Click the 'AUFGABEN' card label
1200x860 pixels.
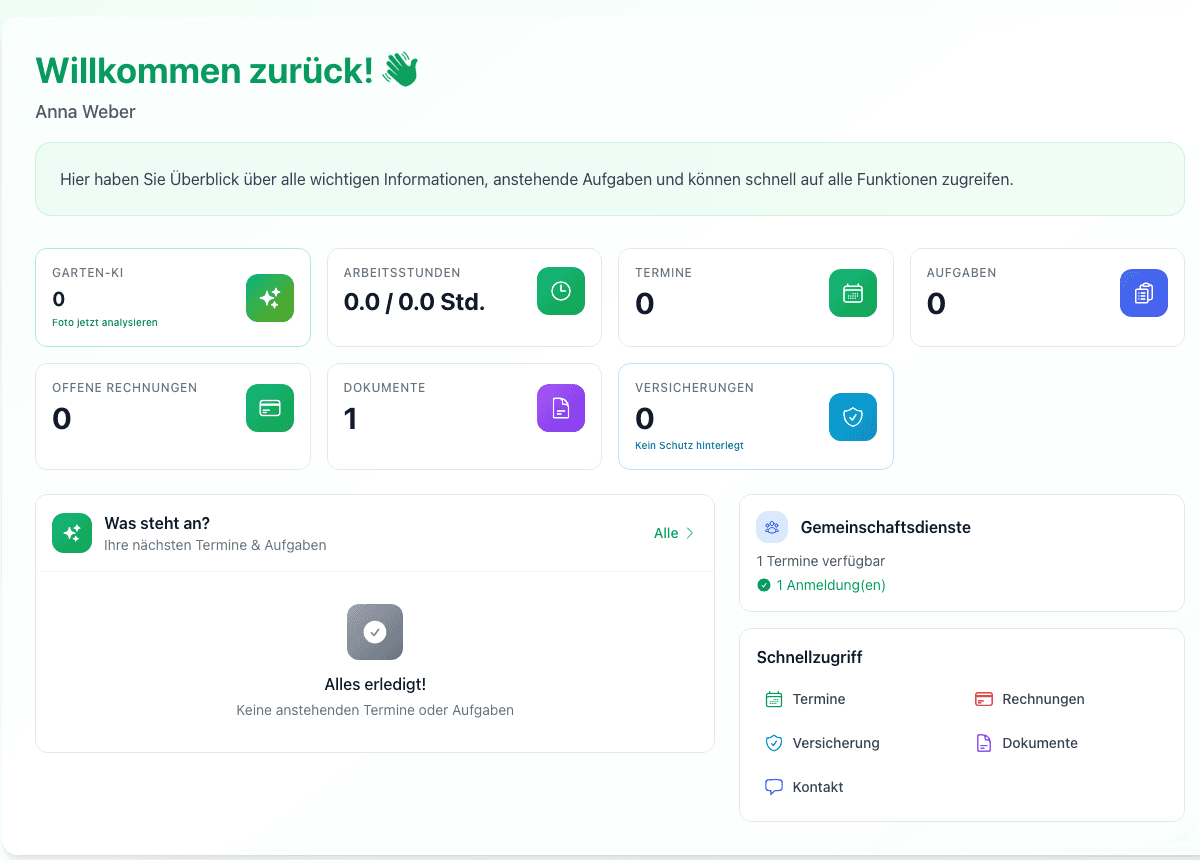pos(962,273)
